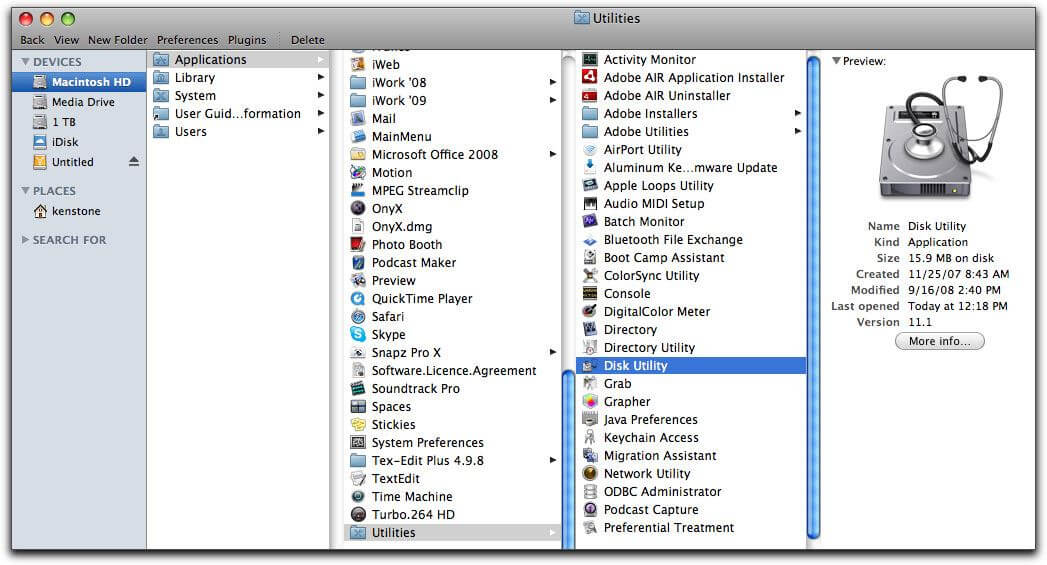Select Java Preferences in the list
This screenshot has height=565, width=1047.
pos(690,420)
